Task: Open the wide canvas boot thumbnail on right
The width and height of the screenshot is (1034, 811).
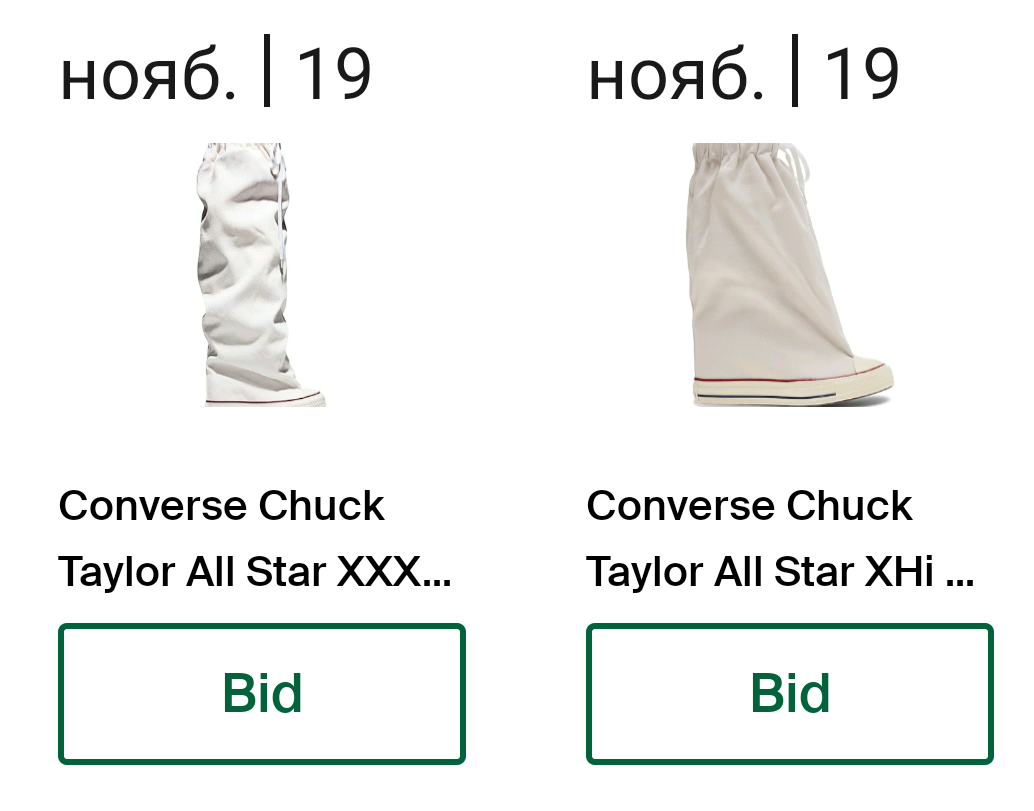Action: (790, 274)
